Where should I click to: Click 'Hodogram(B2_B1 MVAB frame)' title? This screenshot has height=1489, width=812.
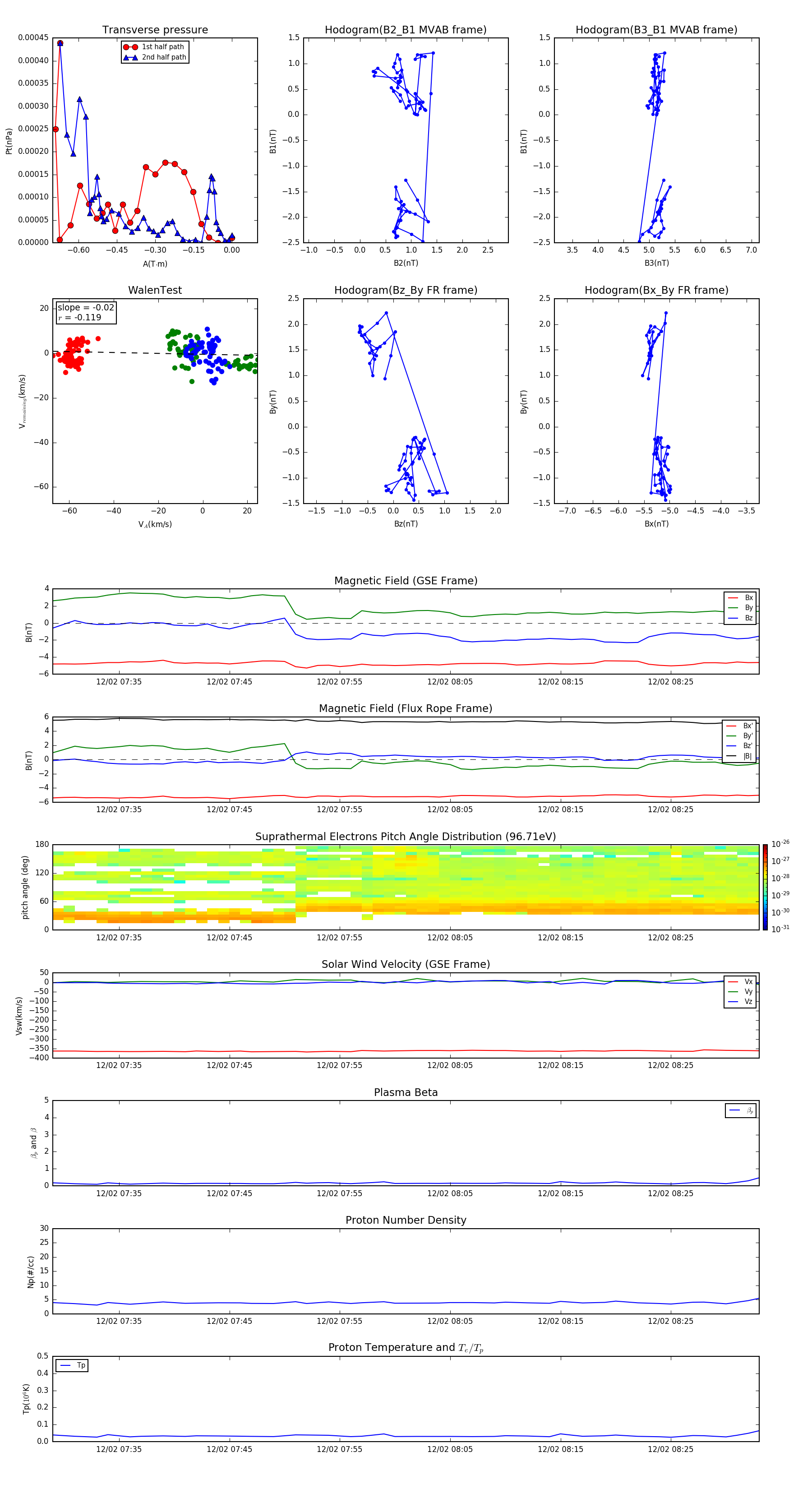tap(406, 30)
